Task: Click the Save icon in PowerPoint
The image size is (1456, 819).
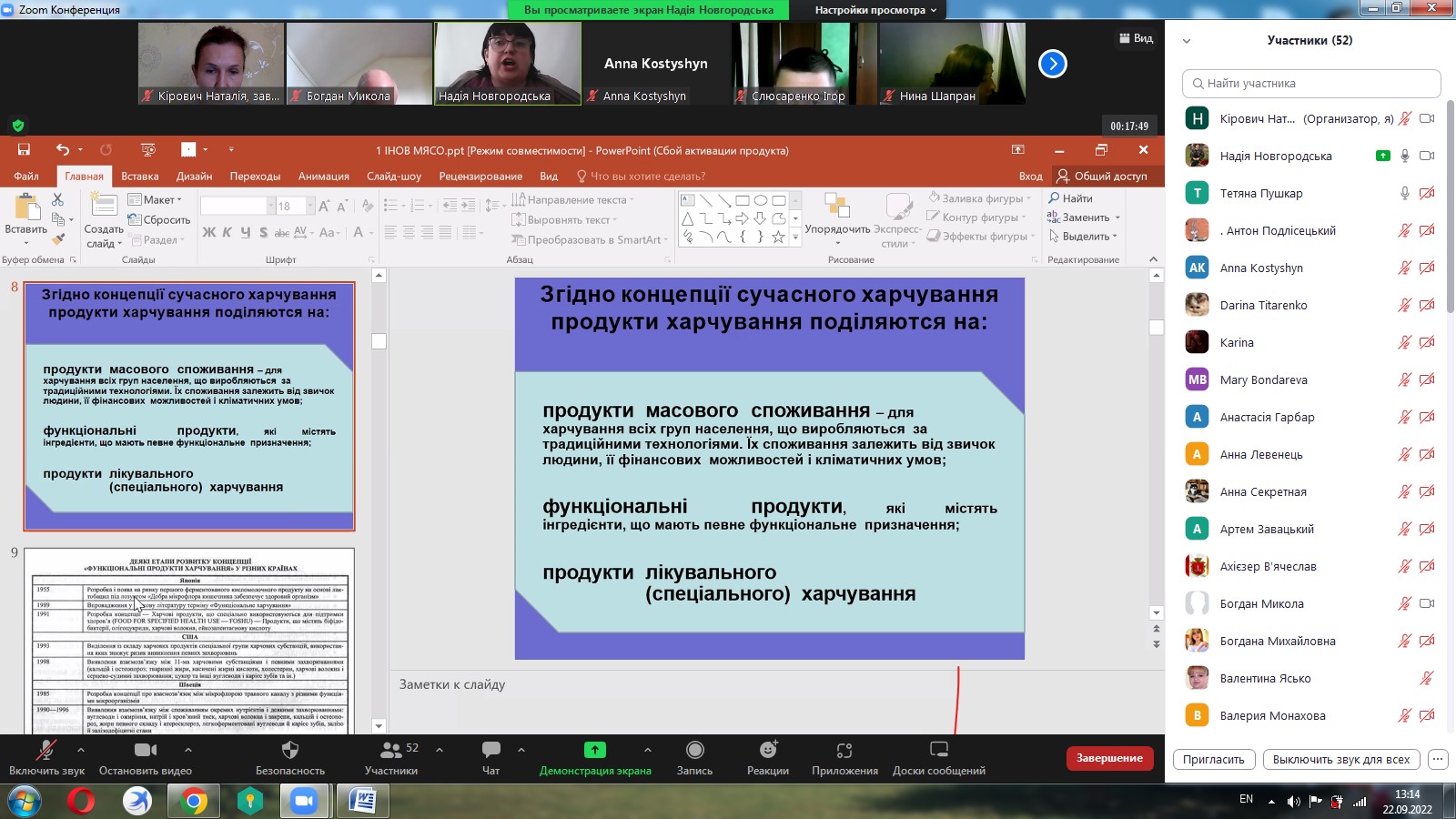Action: 24,150
